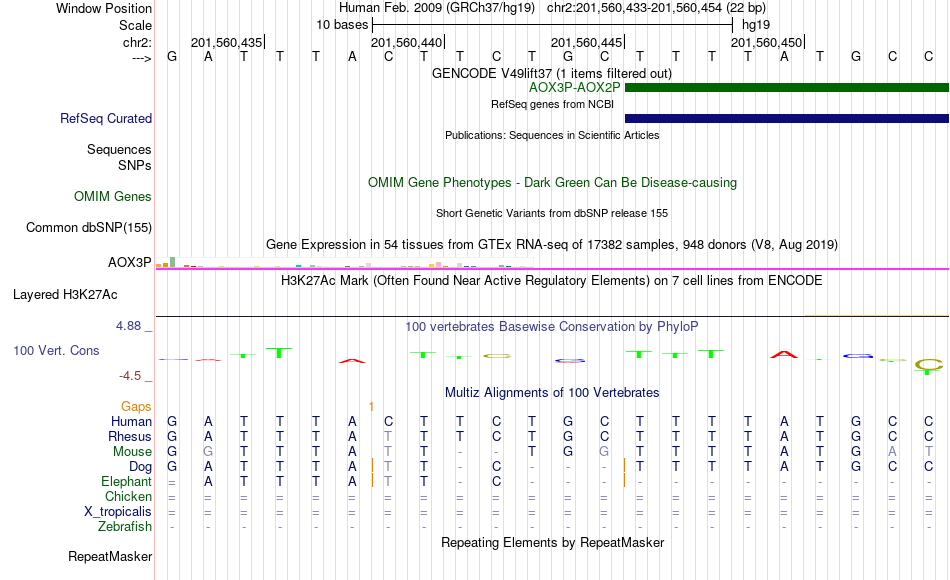Click the chr2:201,560,433-201,560,454 position text
Image resolution: width=950 pixels, height=580 pixels.
click(656, 8)
